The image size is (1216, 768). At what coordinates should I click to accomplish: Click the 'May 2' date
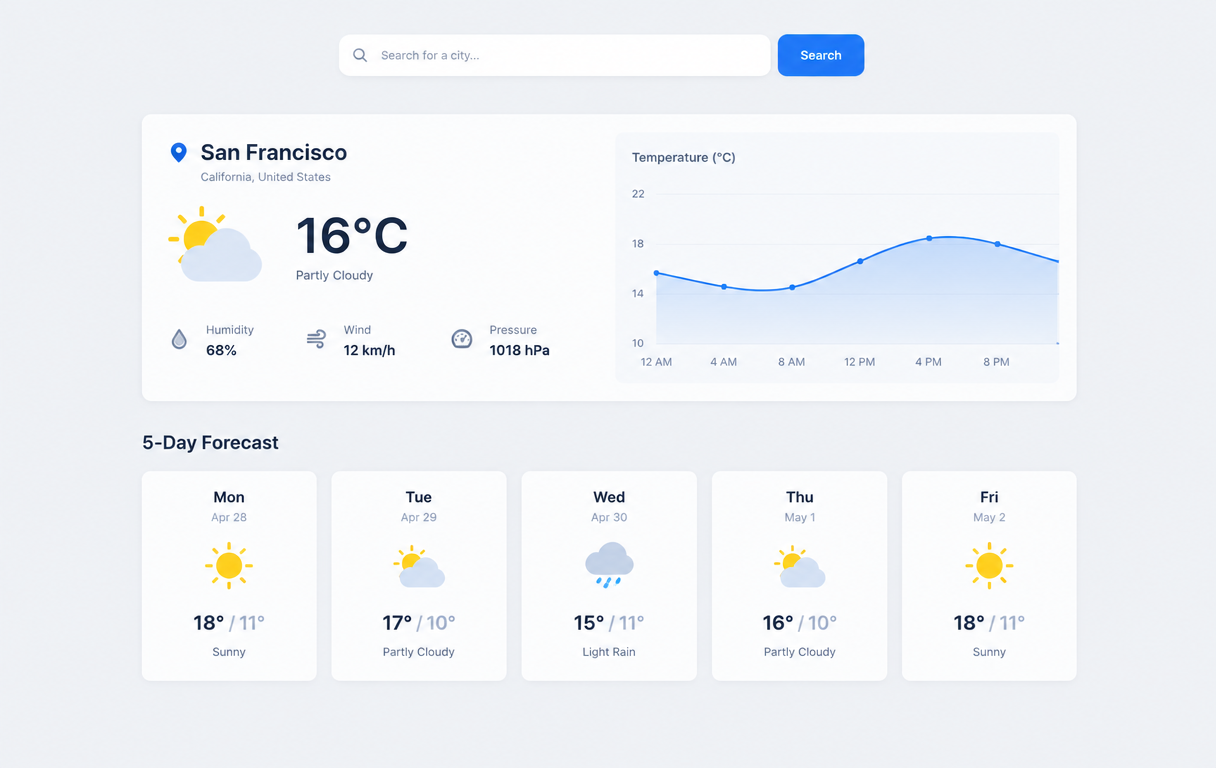tap(989, 518)
